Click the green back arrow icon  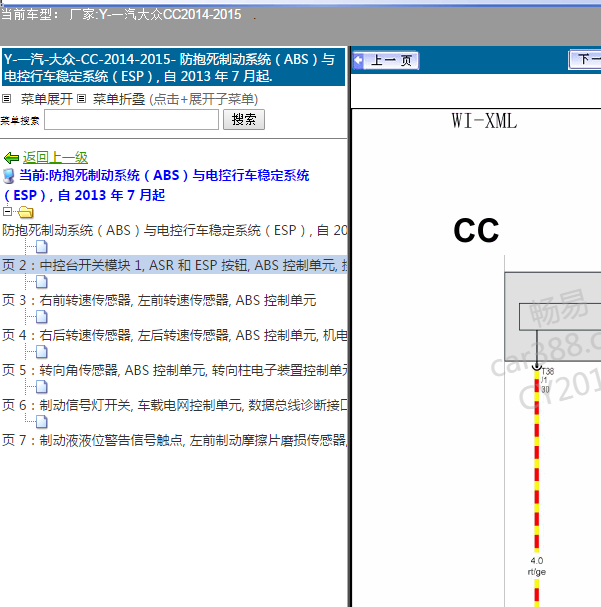[11, 158]
